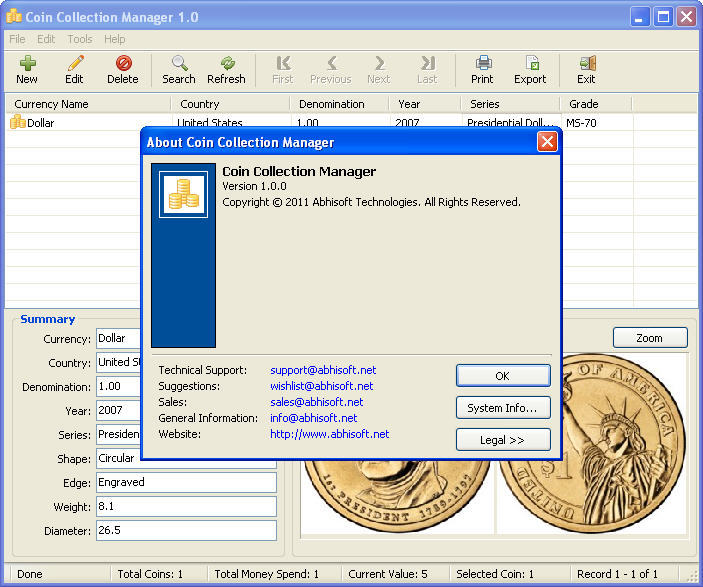Click the Summary group heading
This screenshot has width=703, height=587.
click(x=48, y=319)
